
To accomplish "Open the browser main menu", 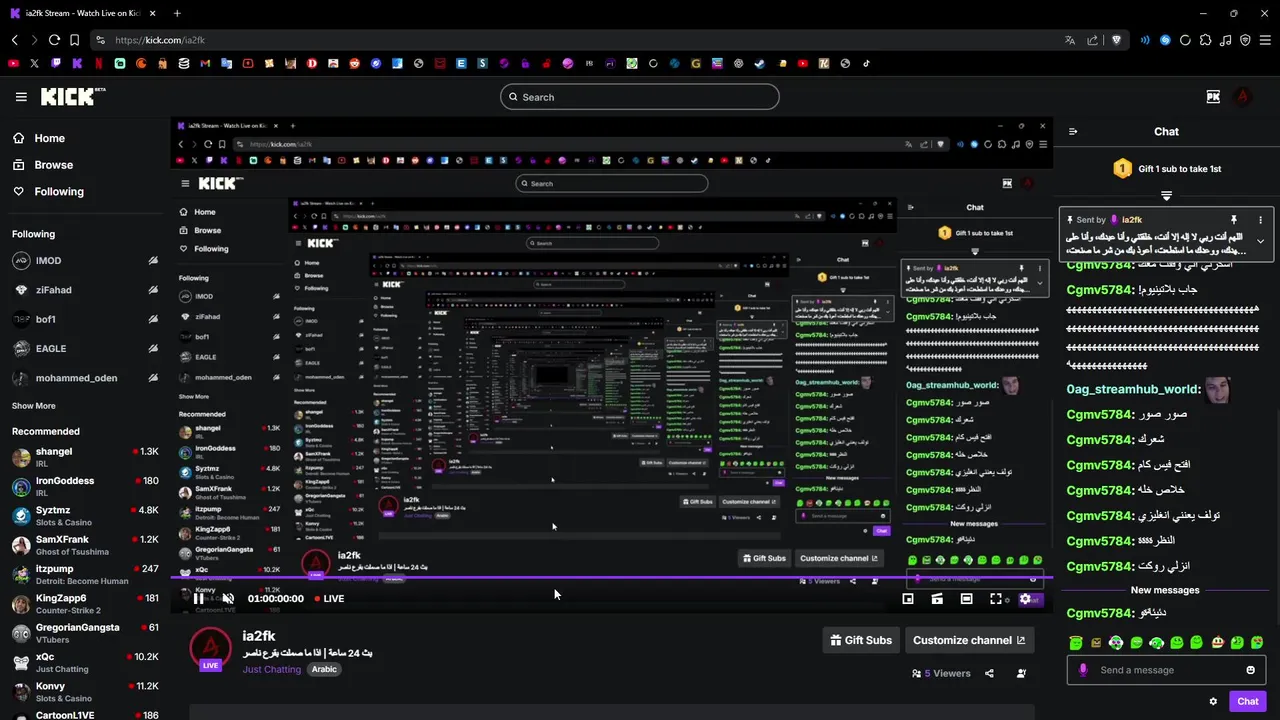I will coord(1265,40).
